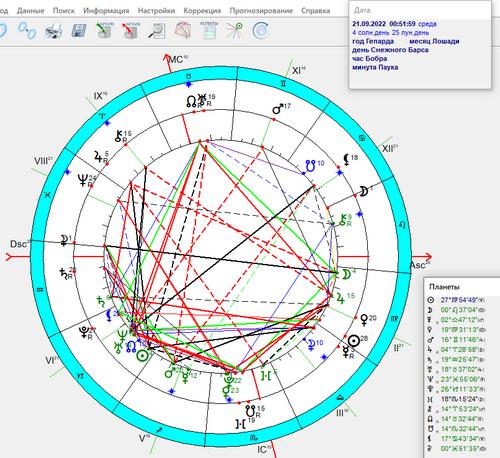This screenshot has height=458, width=500.
Task: Open the Информация menu
Action: tap(106, 11)
